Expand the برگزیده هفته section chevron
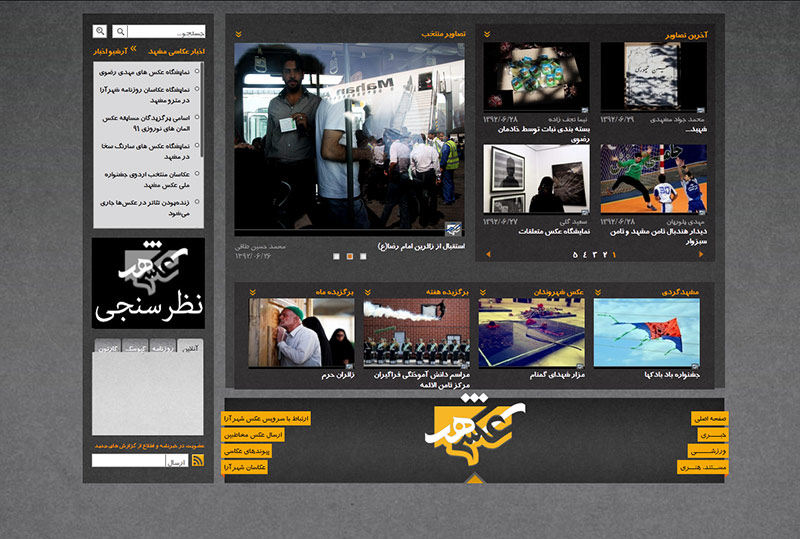Screen dimensions: 800x539 (368, 292)
